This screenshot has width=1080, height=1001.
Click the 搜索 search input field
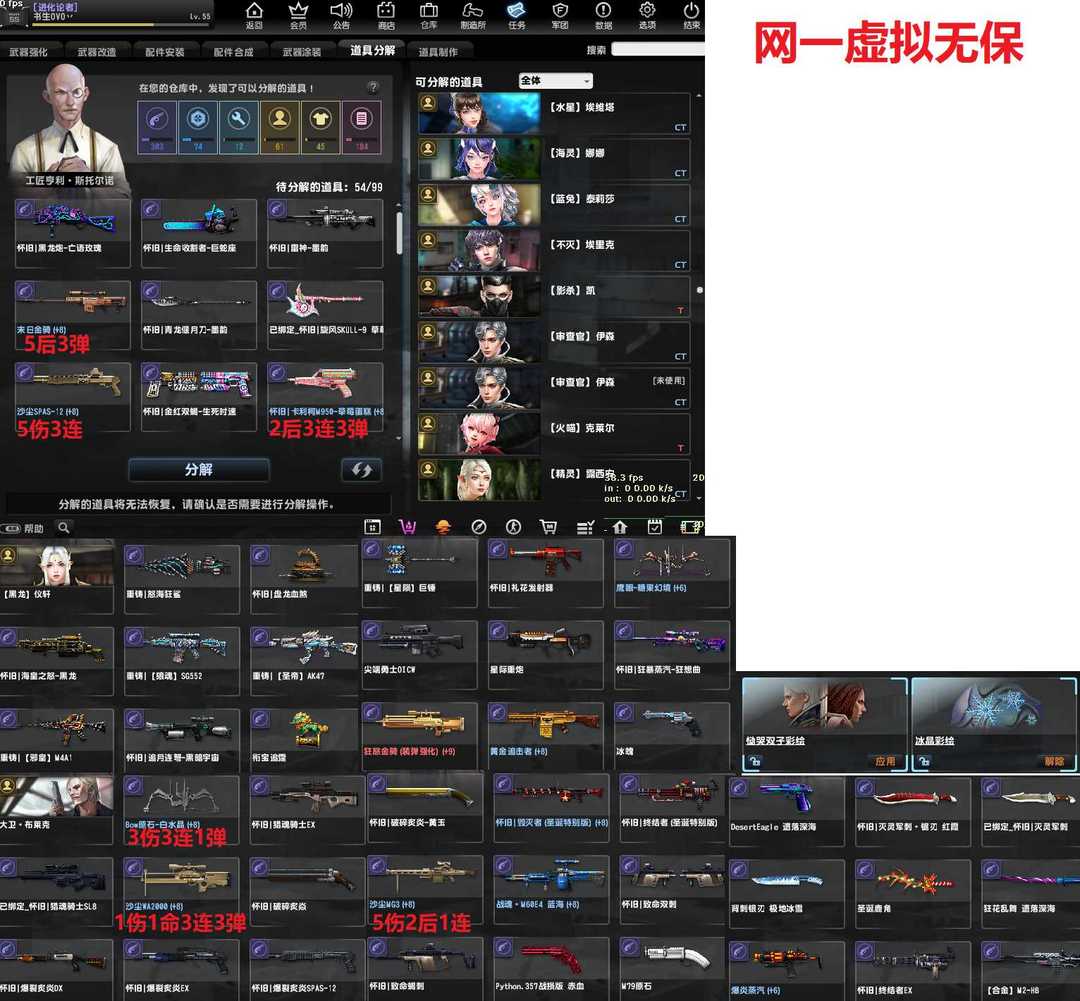point(658,49)
